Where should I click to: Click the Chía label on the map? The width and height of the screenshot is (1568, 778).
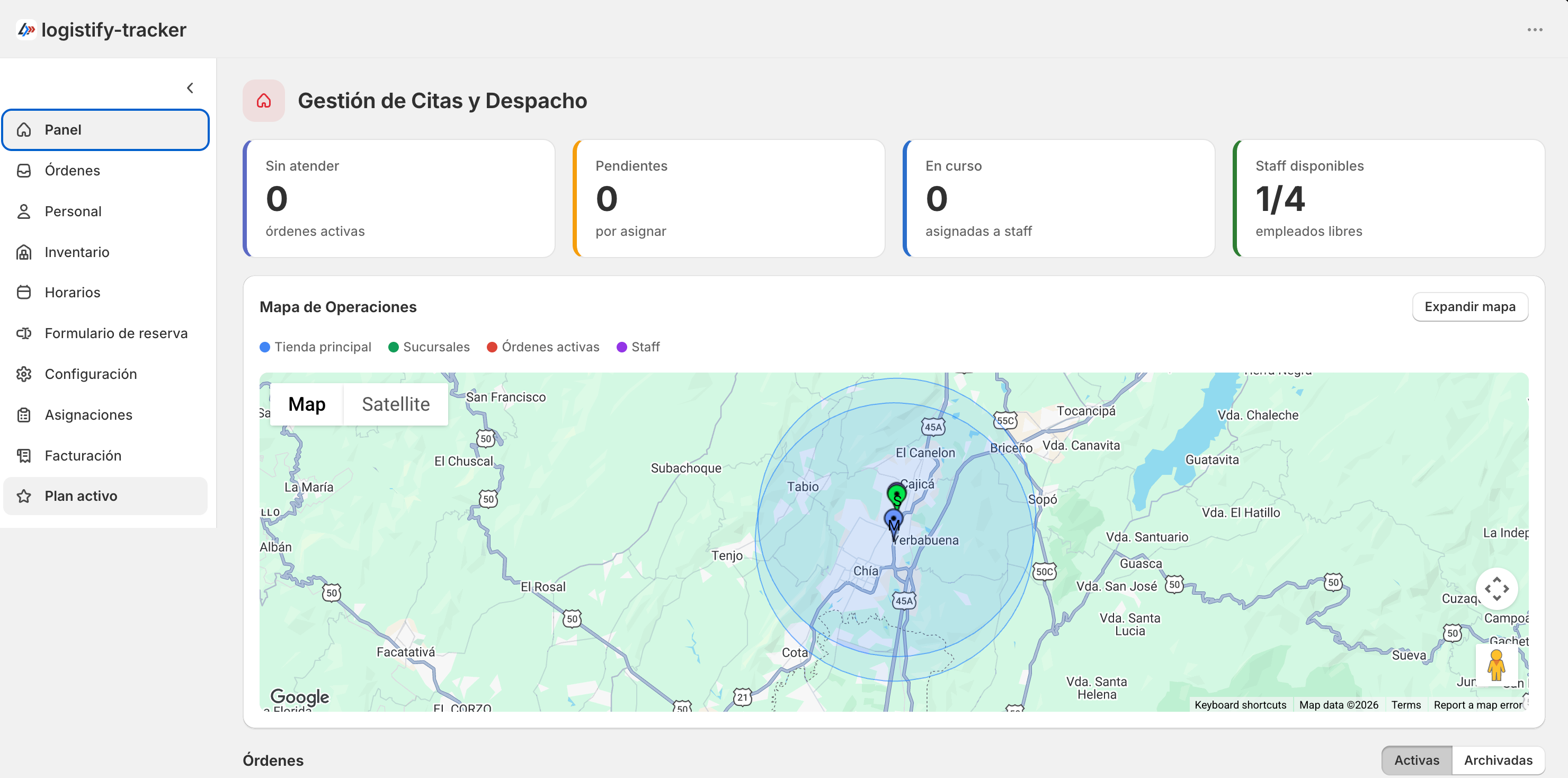coord(866,571)
